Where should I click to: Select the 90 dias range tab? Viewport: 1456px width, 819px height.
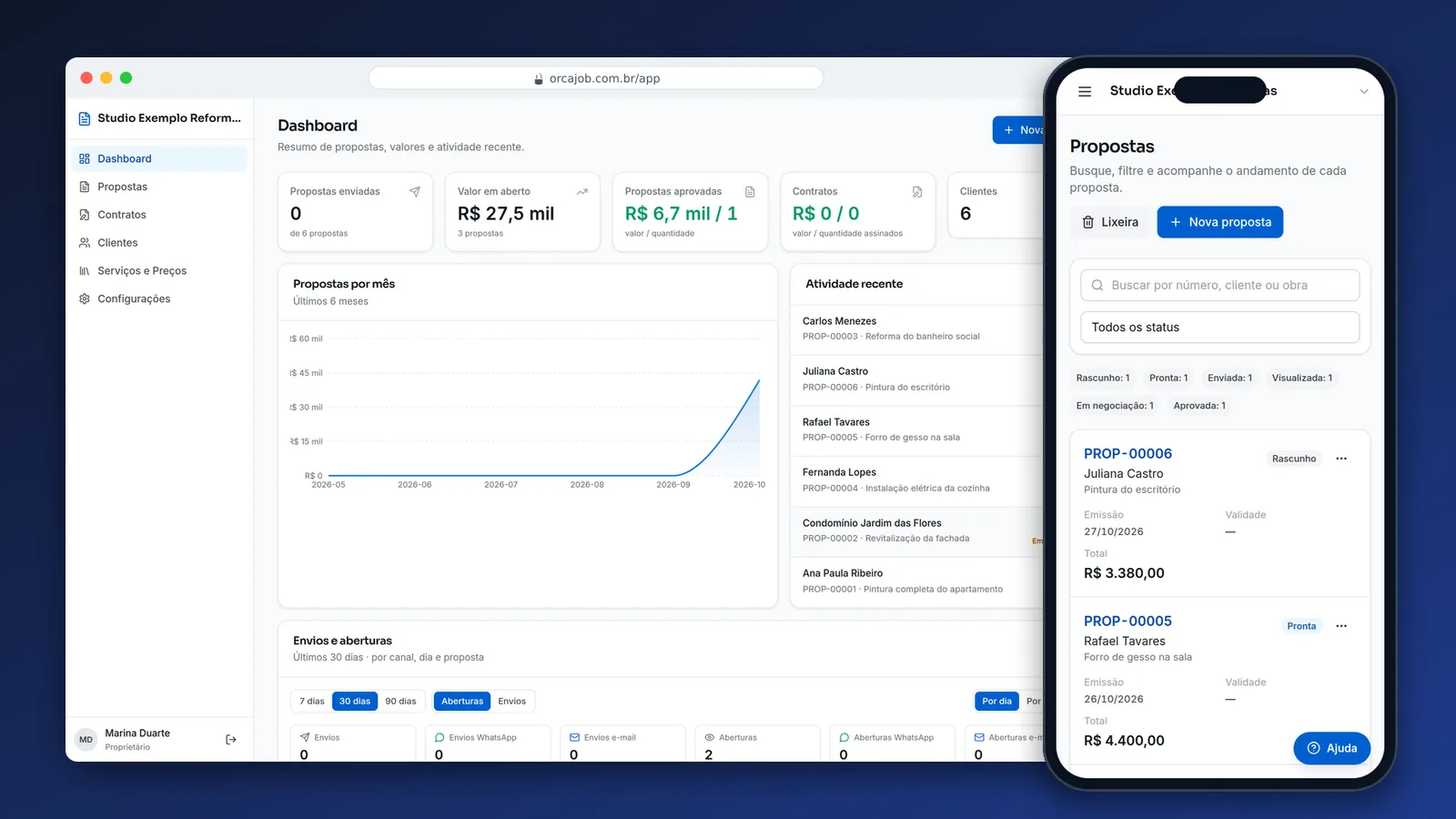pyautogui.click(x=400, y=701)
